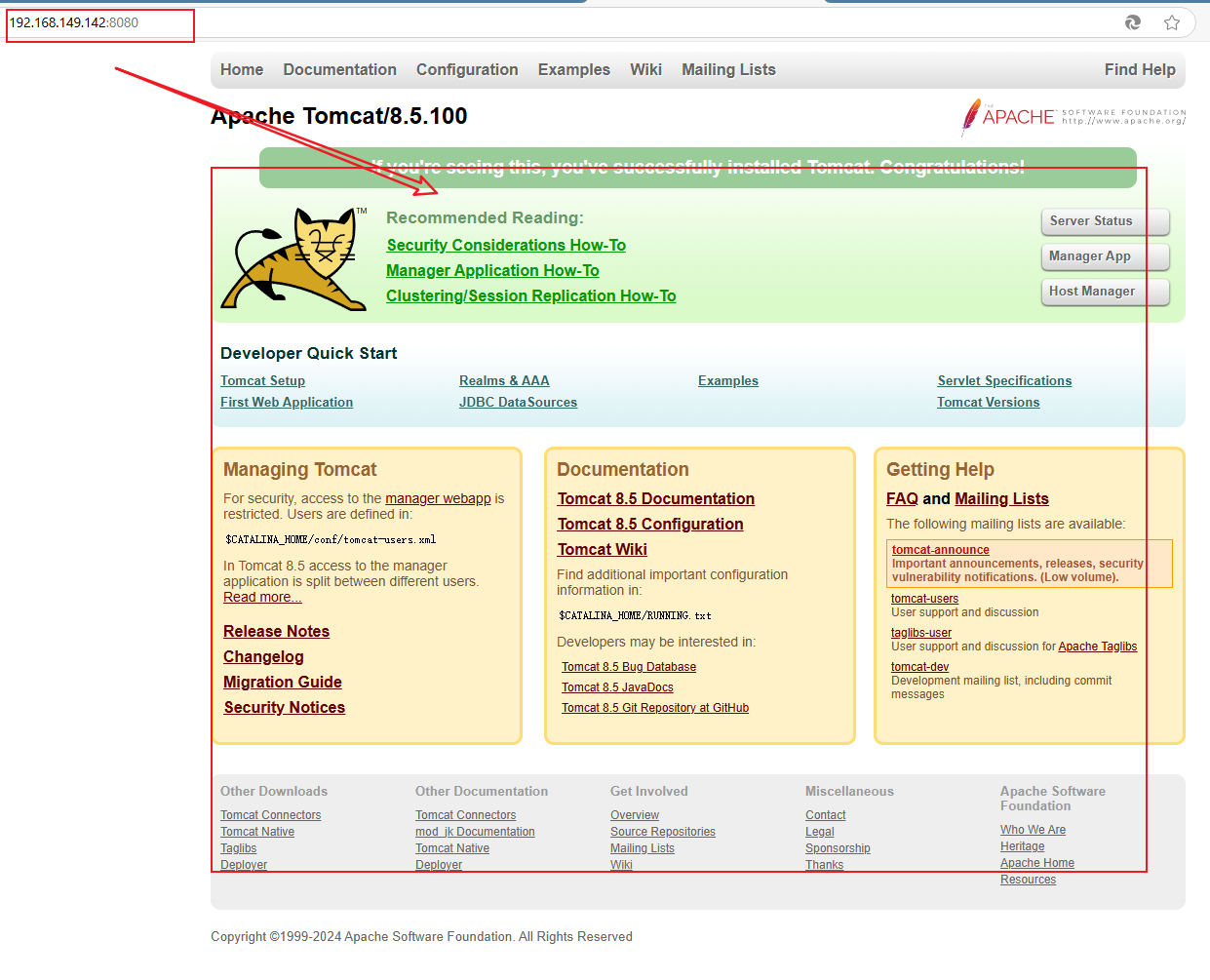Click the $CATALINA_HOME/conf/tomcat-users.xml path text
This screenshot has width=1210, height=980.
pyautogui.click(x=331, y=539)
